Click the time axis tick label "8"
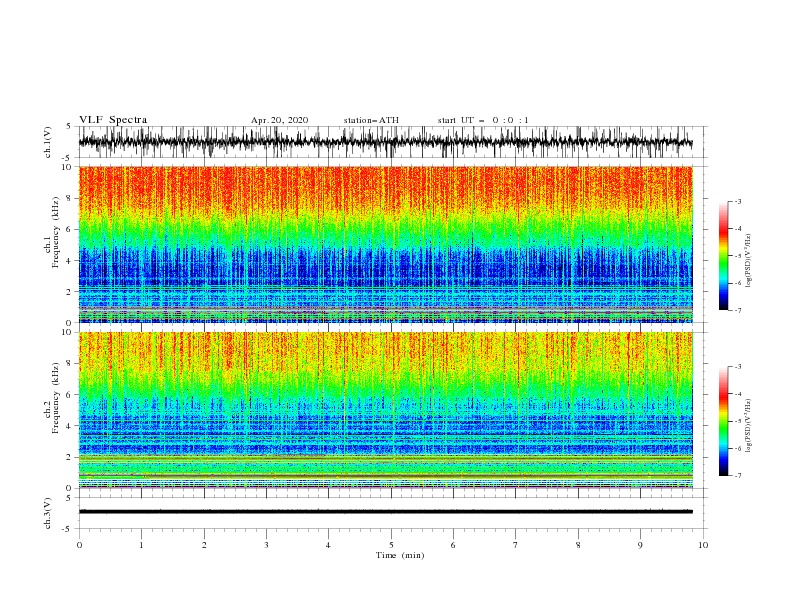The height and width of the screenshot is (612, 792). 578,545
